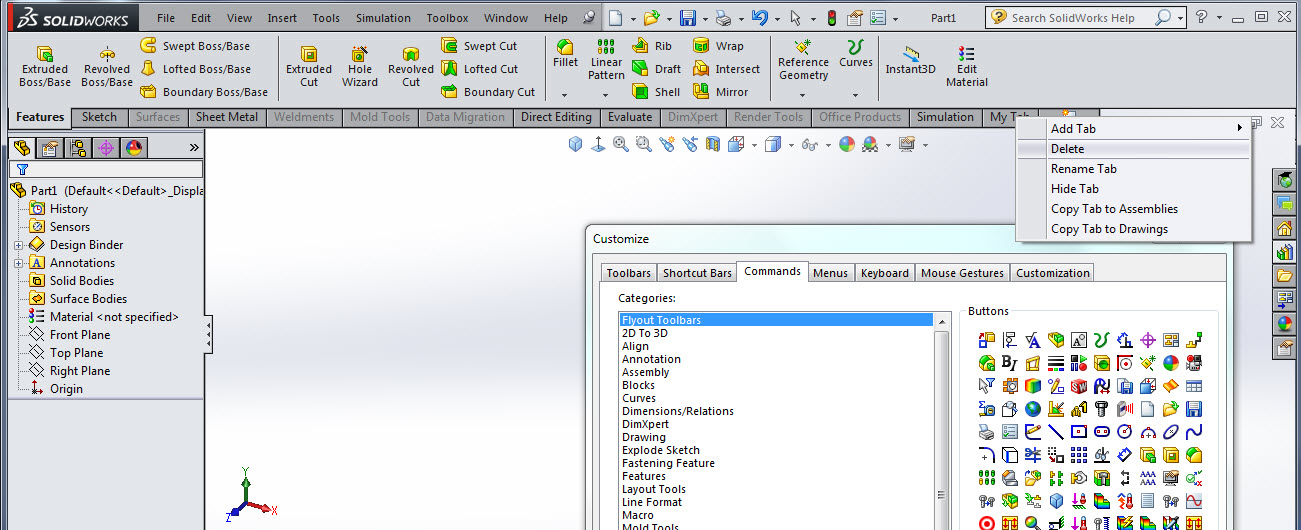1301x530 pixels.
Task: Toggle Instant3D mode
Action: click(910, 60)
